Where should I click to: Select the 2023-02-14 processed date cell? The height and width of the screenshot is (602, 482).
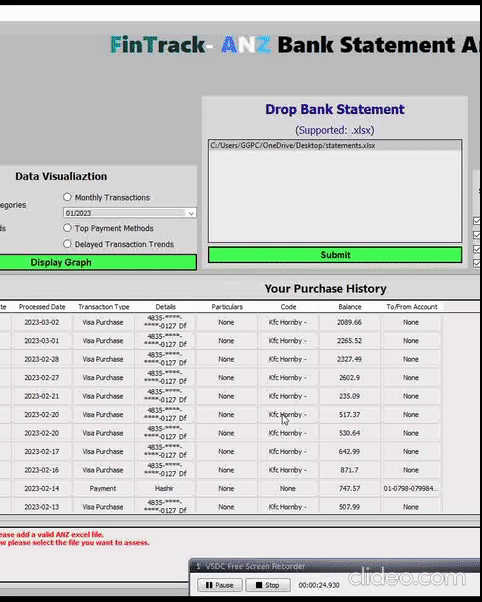click(41, 488)
